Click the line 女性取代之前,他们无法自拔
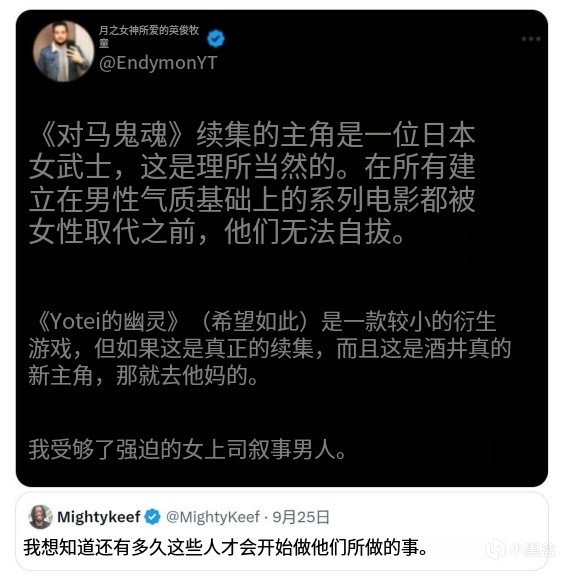The width and height of the screenshot is (572, 574). click(217, 231)
